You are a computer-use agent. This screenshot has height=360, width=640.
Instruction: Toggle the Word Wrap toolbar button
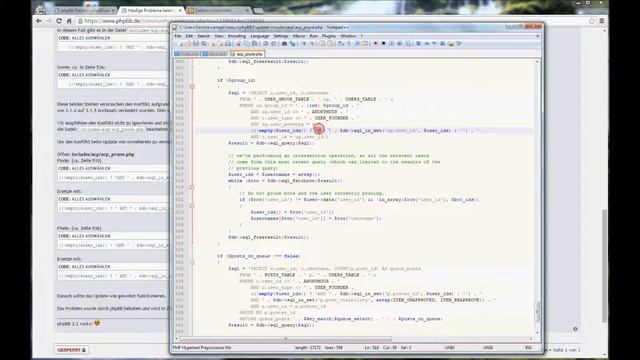click(341, 43)
